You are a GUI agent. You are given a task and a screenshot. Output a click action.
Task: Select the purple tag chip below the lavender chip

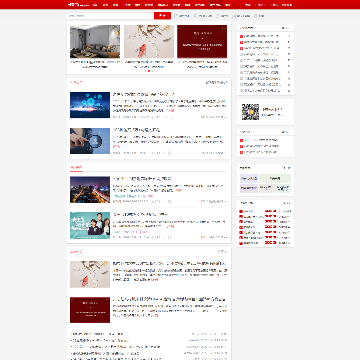[x=249, y=188]
